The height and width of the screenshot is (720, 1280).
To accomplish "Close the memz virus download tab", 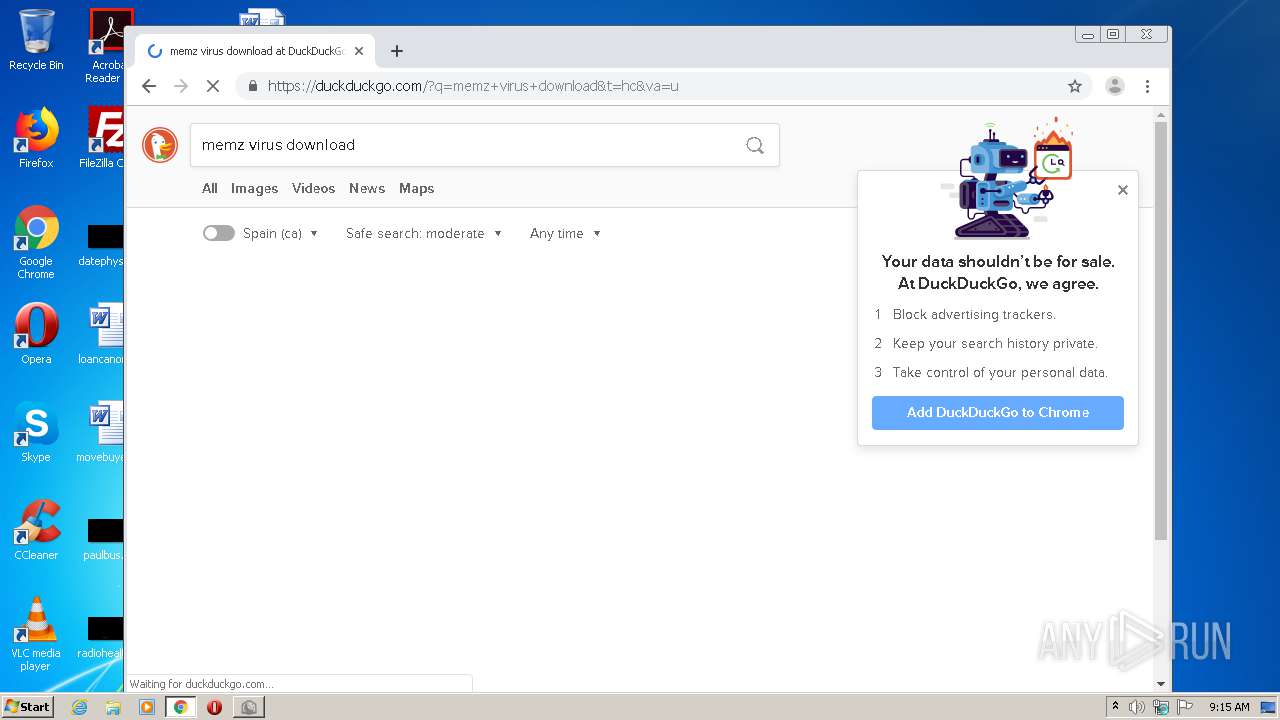I will [x=359, y=51].
